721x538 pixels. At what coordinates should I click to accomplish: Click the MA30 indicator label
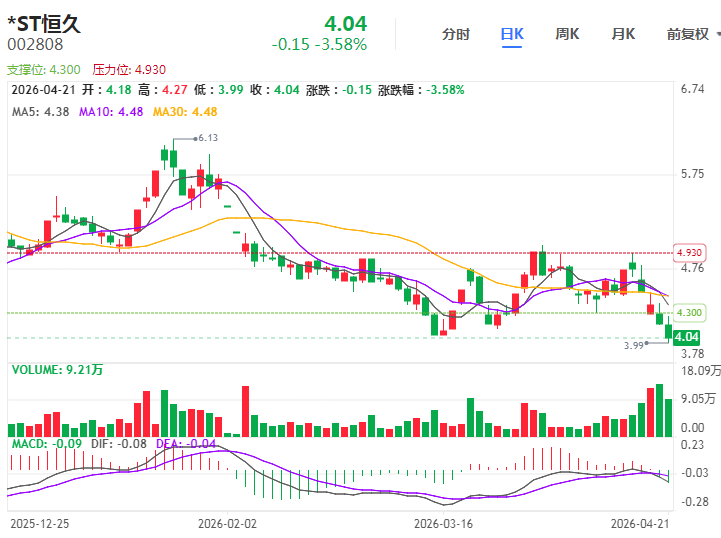(x=184, y=111)
